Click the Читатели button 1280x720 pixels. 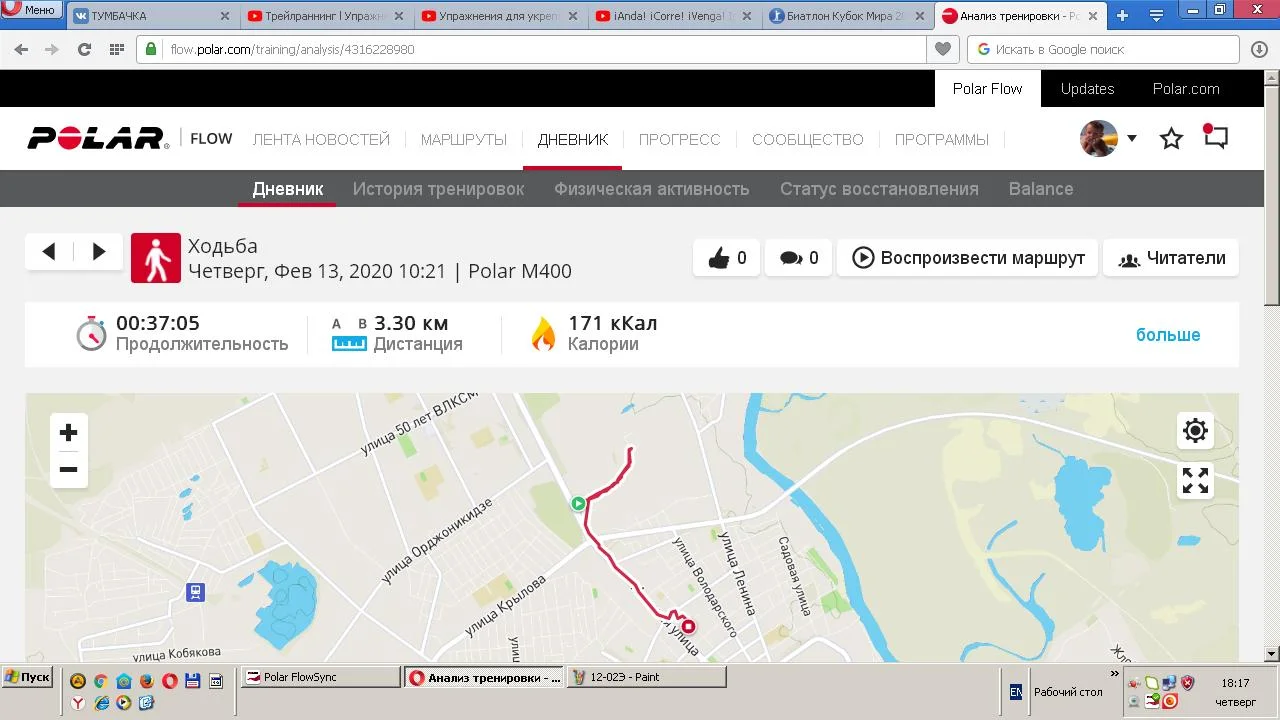[1171, 258]
